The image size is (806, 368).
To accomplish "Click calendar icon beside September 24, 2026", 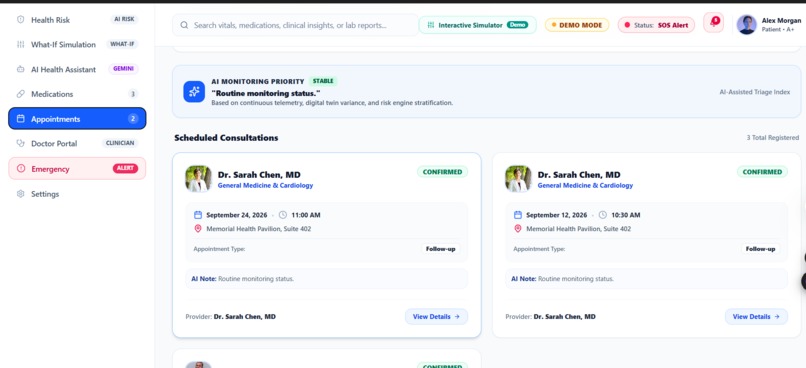I will pos(198,215).
